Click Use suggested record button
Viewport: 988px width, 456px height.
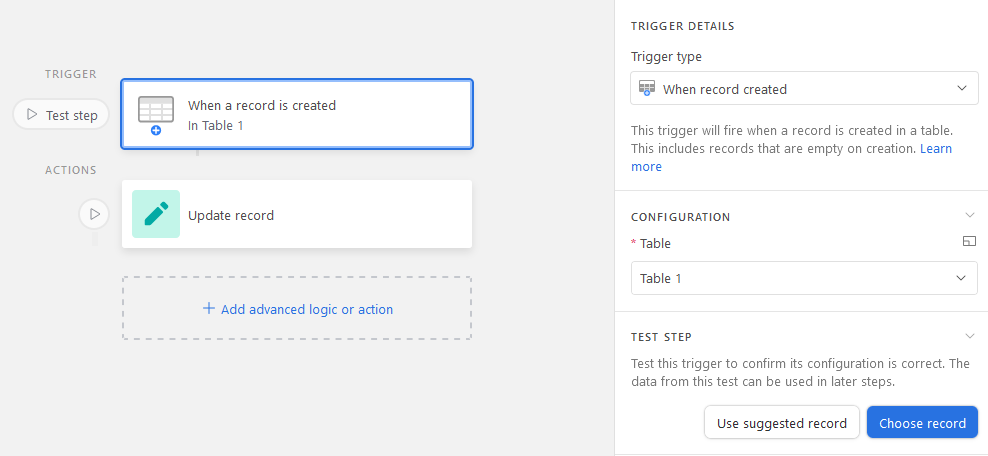pos(781,423)
